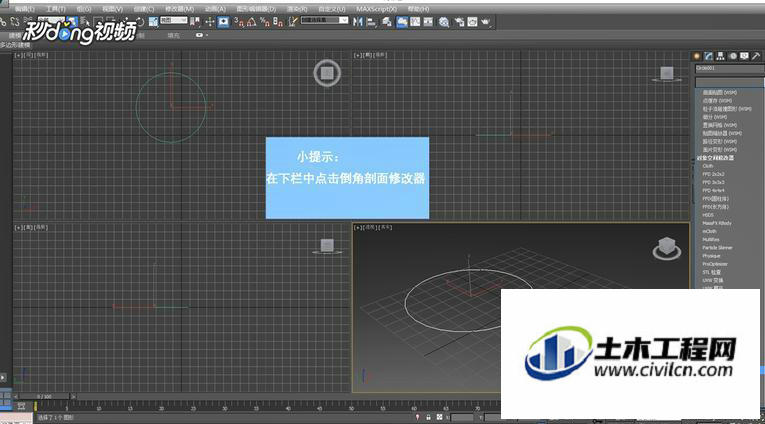The width and height of the screenshot is (765, 424).
Task: Click frame 50 on the track bar
Action: point(351,408)
